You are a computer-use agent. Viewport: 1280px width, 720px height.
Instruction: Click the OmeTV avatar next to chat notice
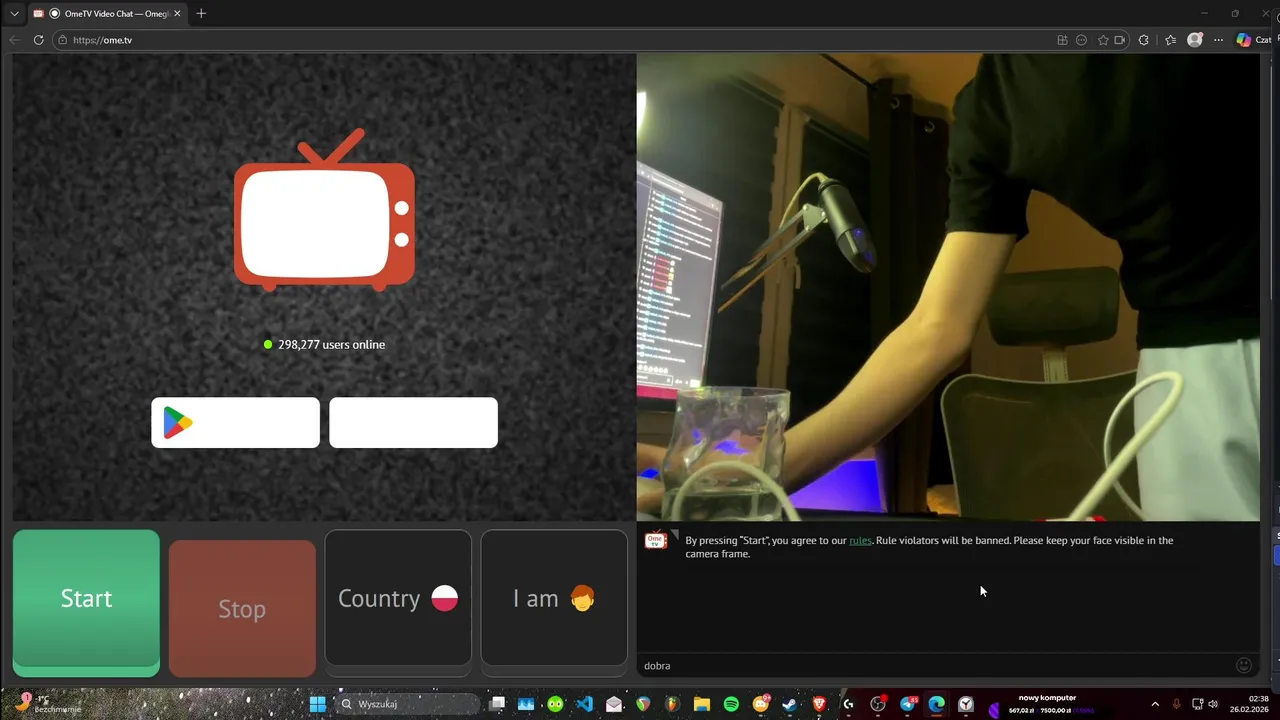pos(656,541)
